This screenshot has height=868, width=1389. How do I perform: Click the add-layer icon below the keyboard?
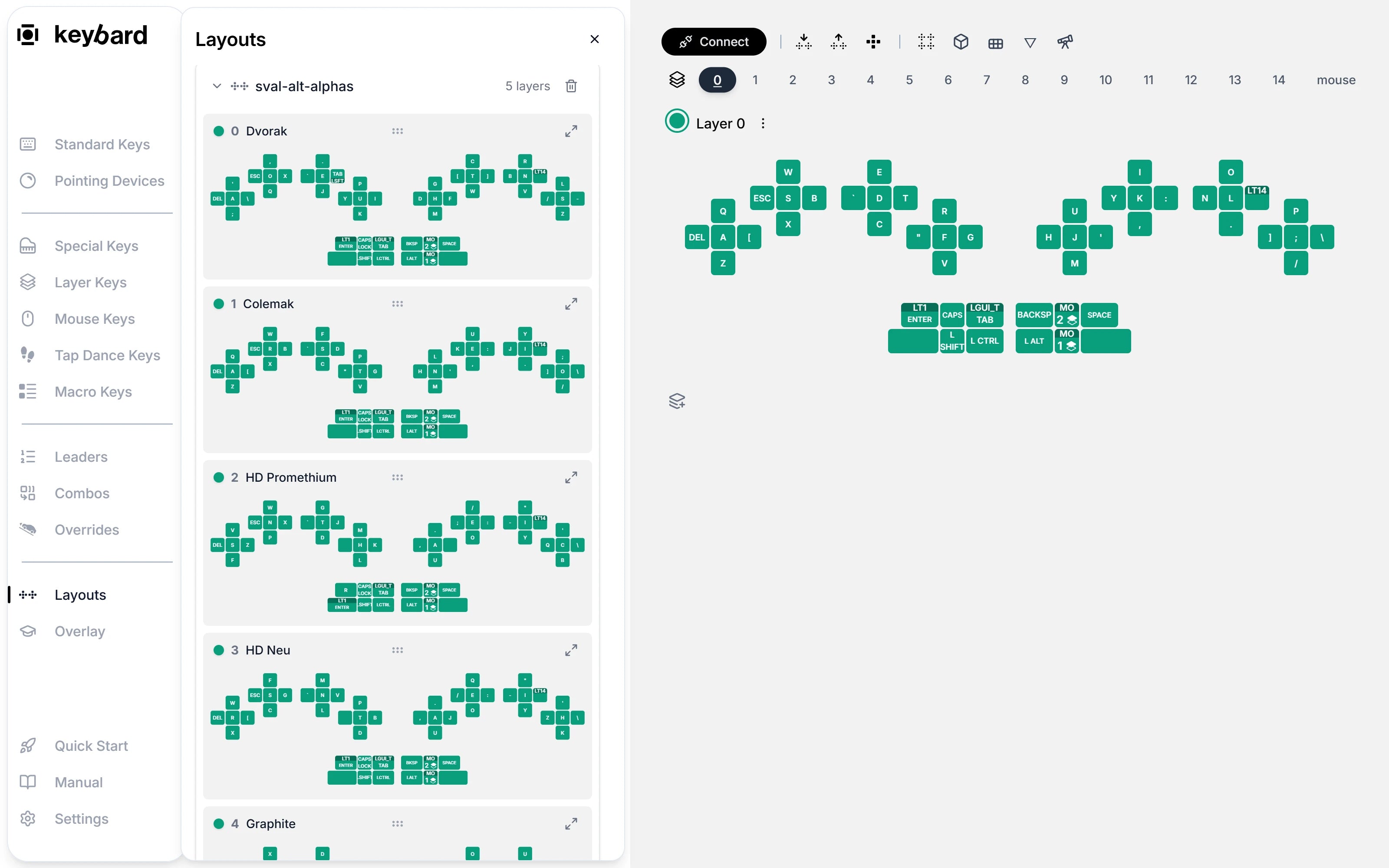tap(677, 401)
